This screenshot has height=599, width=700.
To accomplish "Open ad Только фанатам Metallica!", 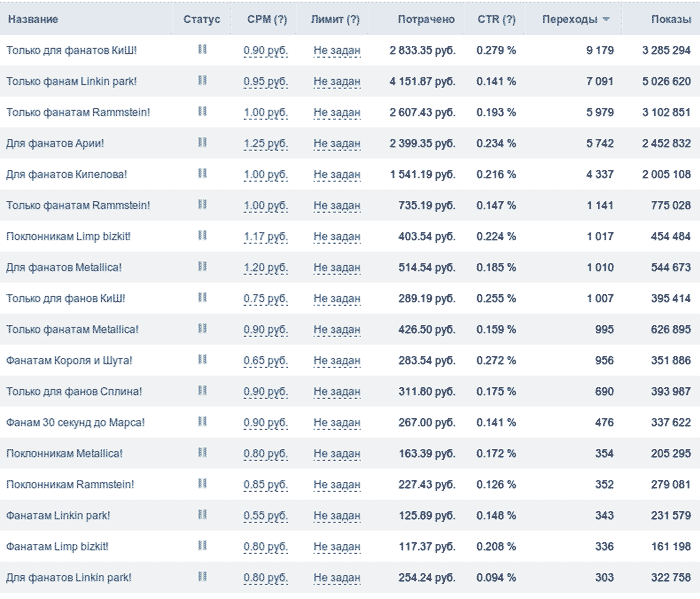I will pos(72,329).
